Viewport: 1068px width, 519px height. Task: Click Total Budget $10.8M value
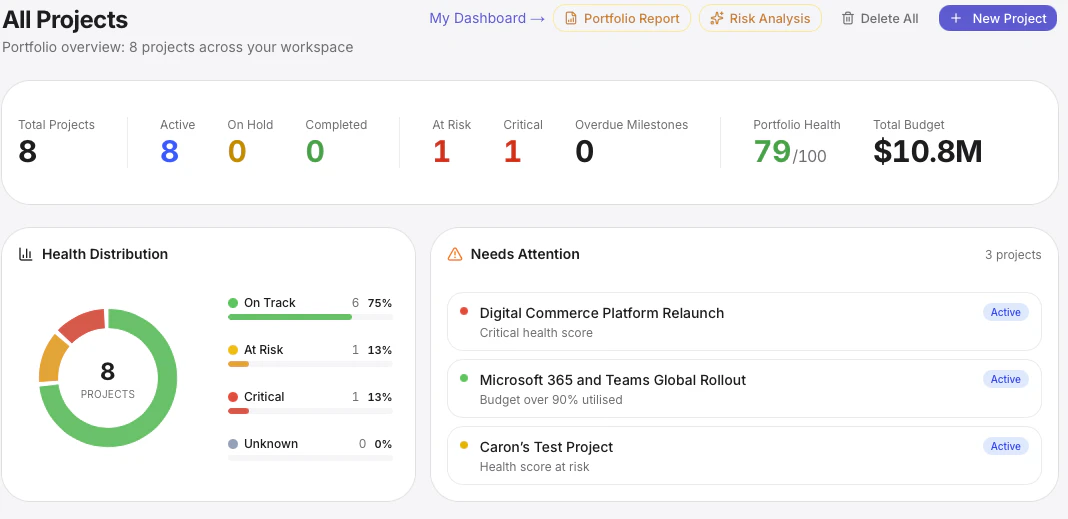tap(928, 151)
